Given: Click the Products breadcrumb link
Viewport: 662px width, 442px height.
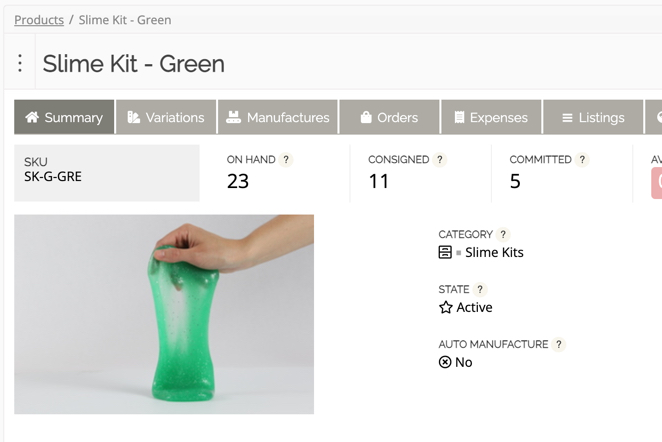Looking at the screenshot, I should tap(39, 20).
